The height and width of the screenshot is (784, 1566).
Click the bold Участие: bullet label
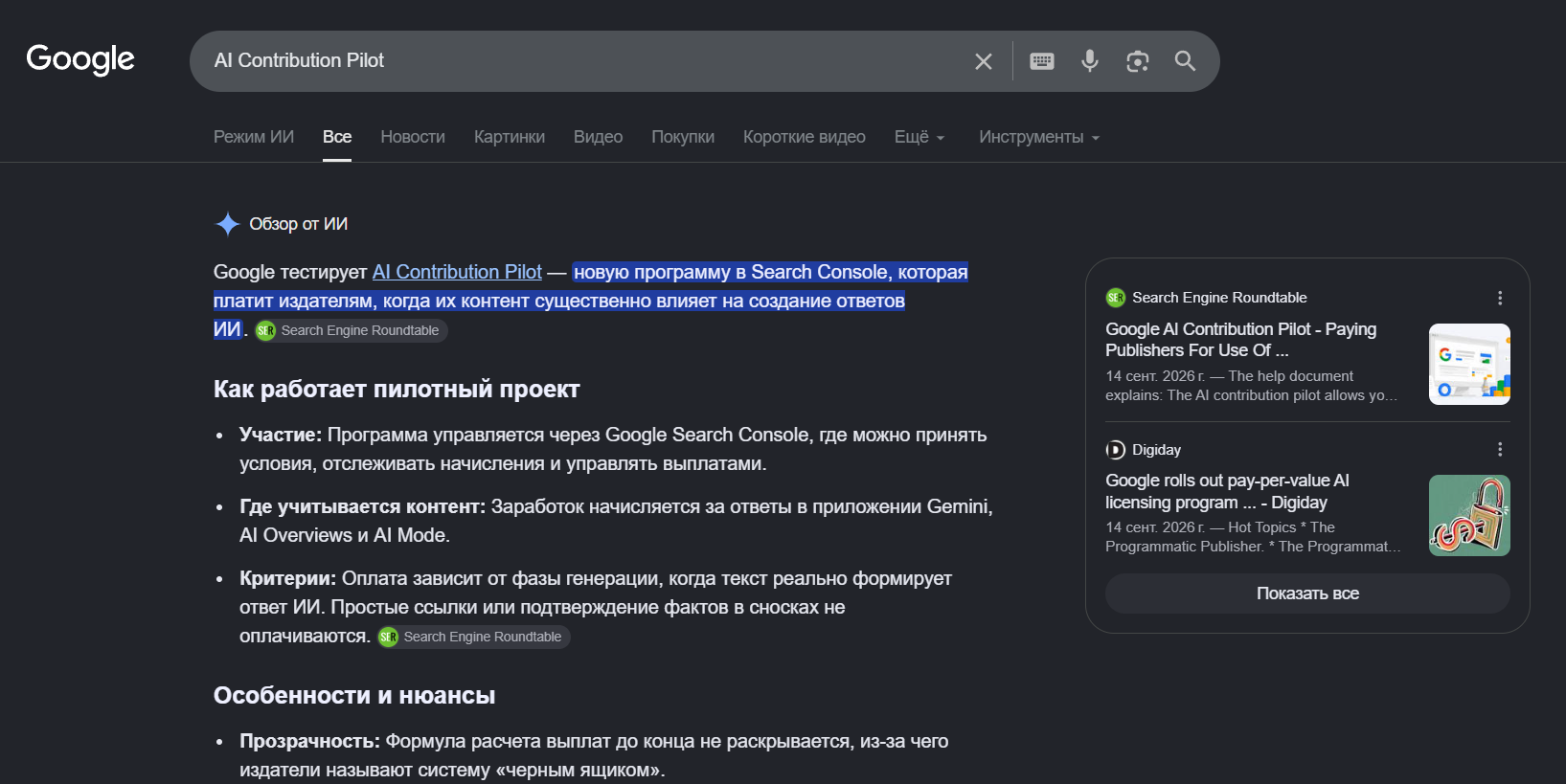click(281, 435)
